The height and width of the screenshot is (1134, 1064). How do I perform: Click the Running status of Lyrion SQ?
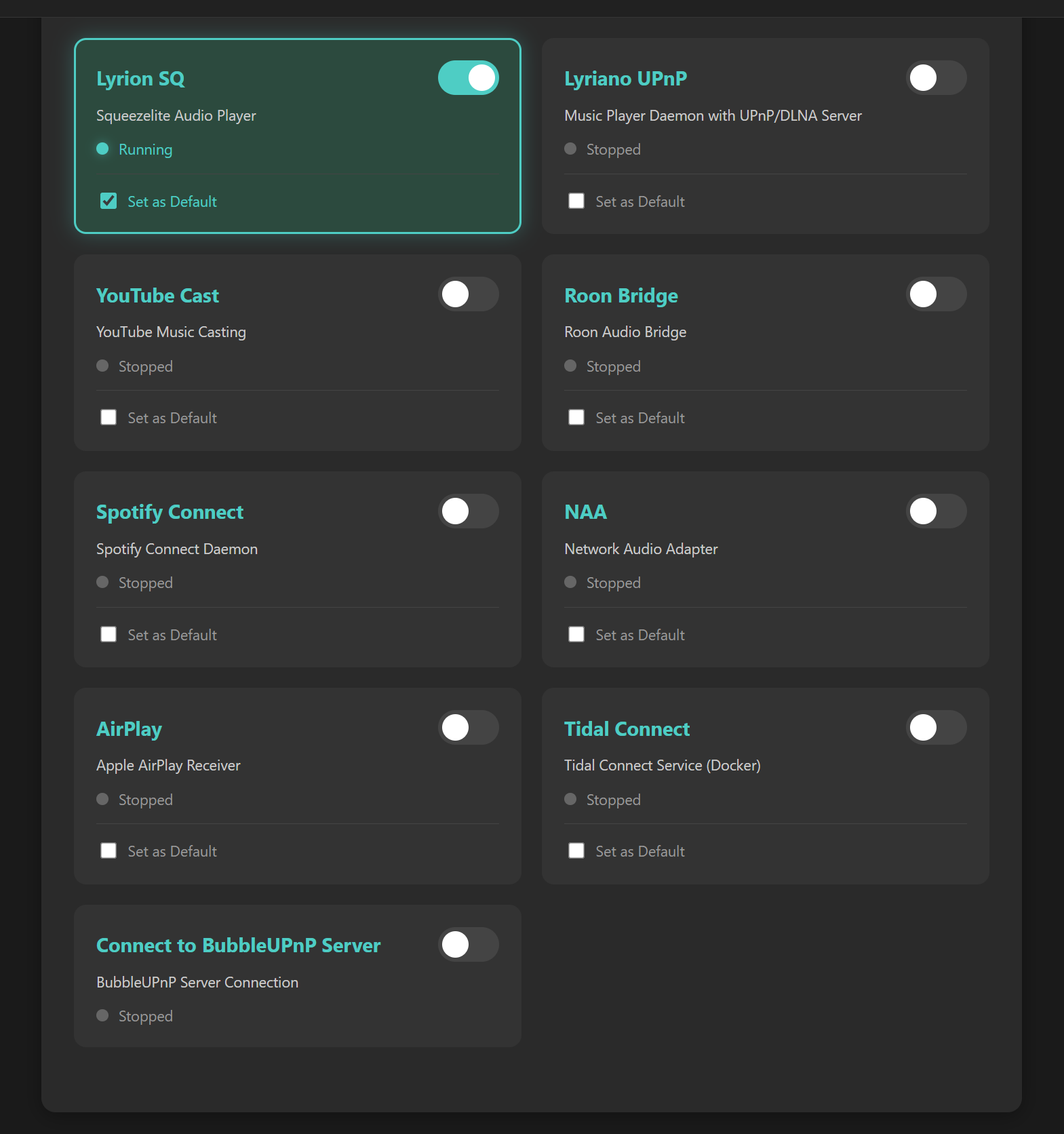(x=146, y=149)
